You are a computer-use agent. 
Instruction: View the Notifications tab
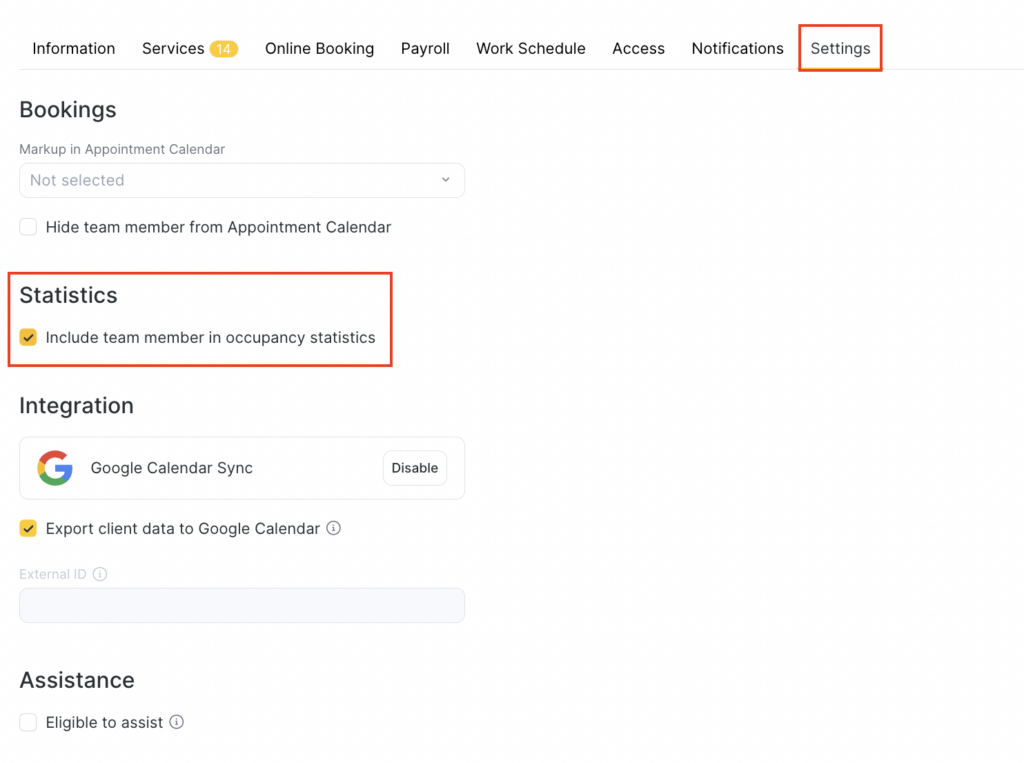737,48
